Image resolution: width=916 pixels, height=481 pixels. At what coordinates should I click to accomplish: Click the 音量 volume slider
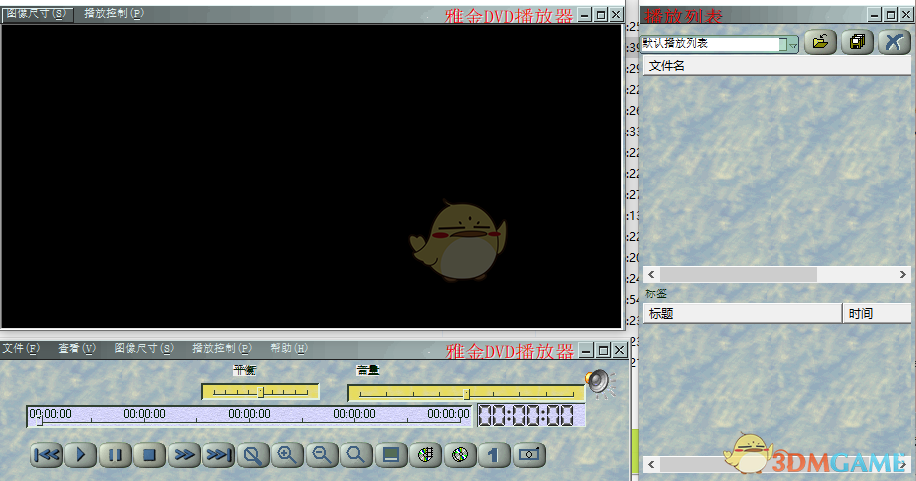click(x=465, y=393)
